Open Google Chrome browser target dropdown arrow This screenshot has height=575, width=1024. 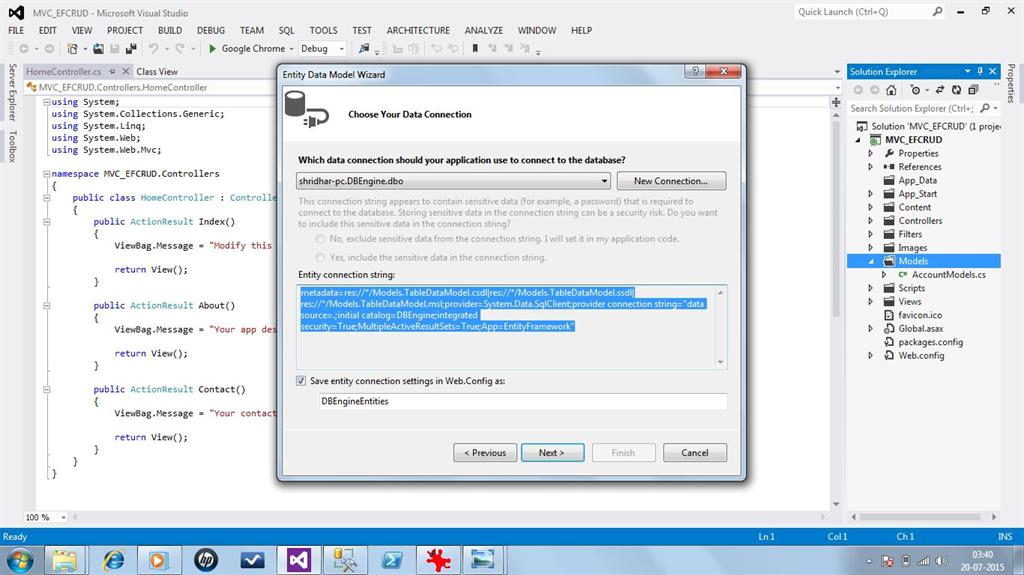coord(291,49)
